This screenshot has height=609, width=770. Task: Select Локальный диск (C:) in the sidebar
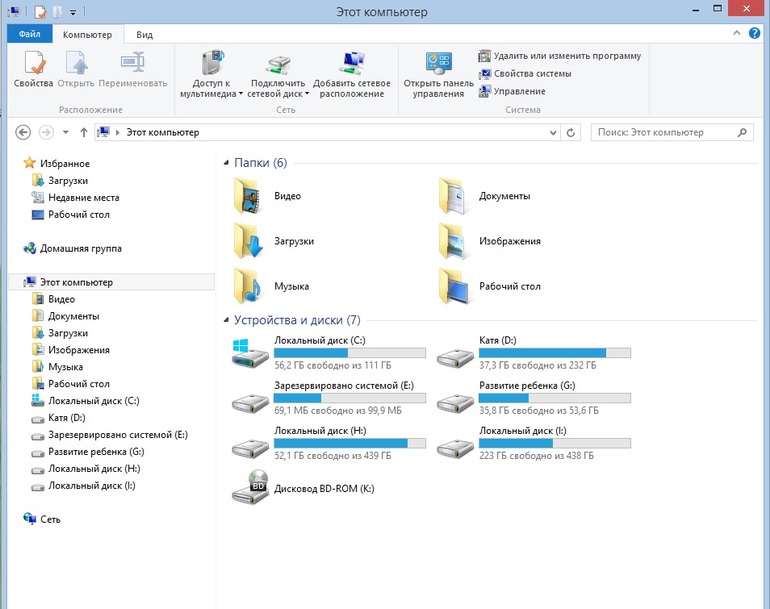(x=93, y=401)
